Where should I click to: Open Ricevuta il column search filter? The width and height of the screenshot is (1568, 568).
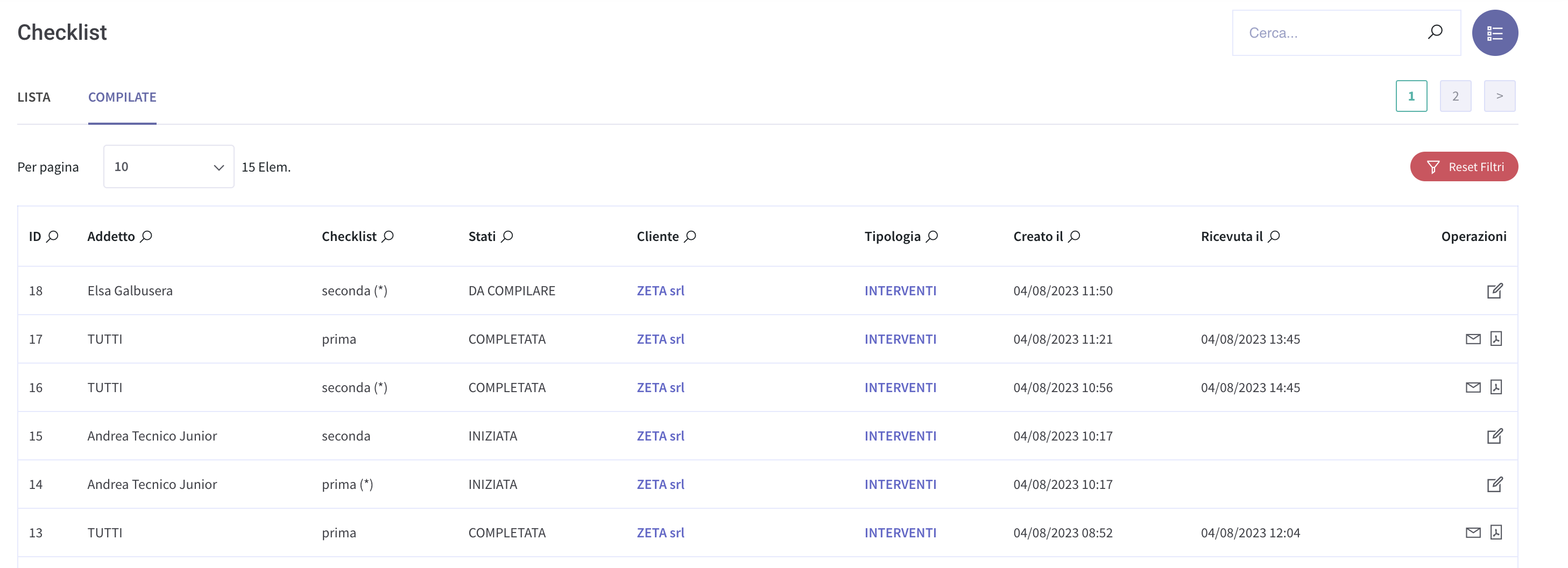(1274, 236)
